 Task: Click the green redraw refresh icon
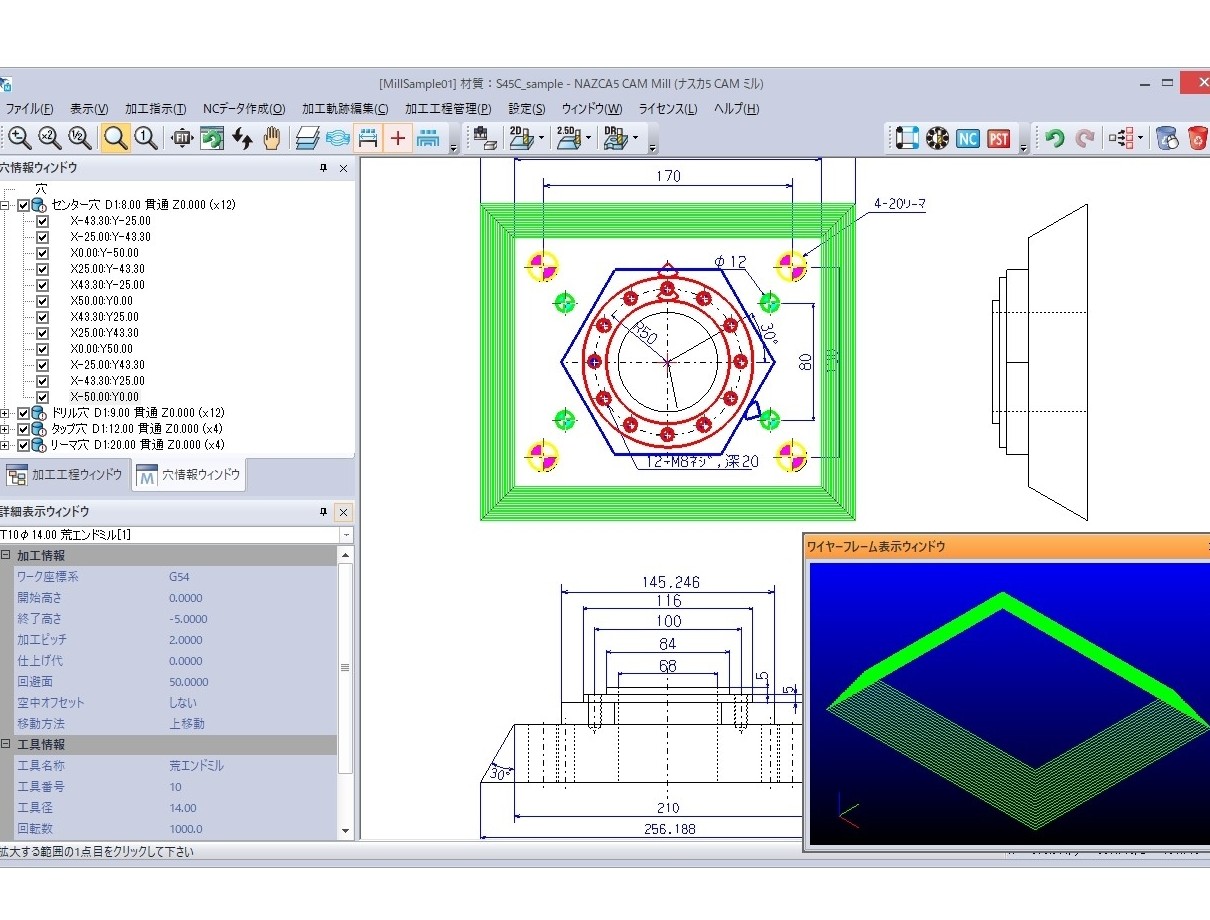click(x=211, y=139)
